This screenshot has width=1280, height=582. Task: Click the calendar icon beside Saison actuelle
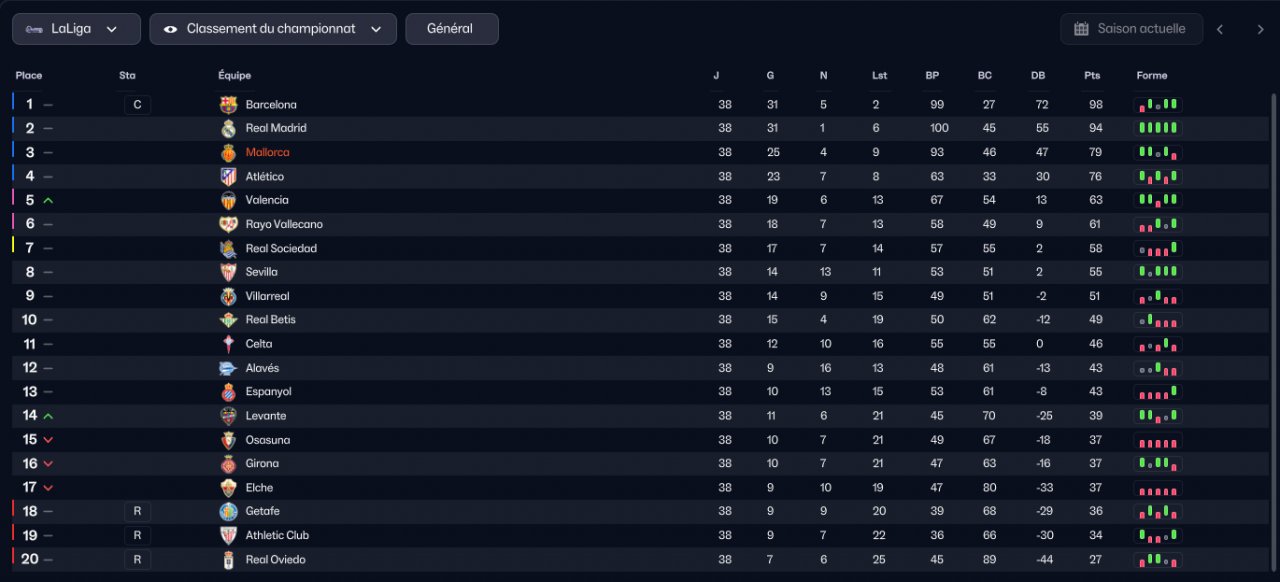pyautogui.click(x=1081, y=29)
